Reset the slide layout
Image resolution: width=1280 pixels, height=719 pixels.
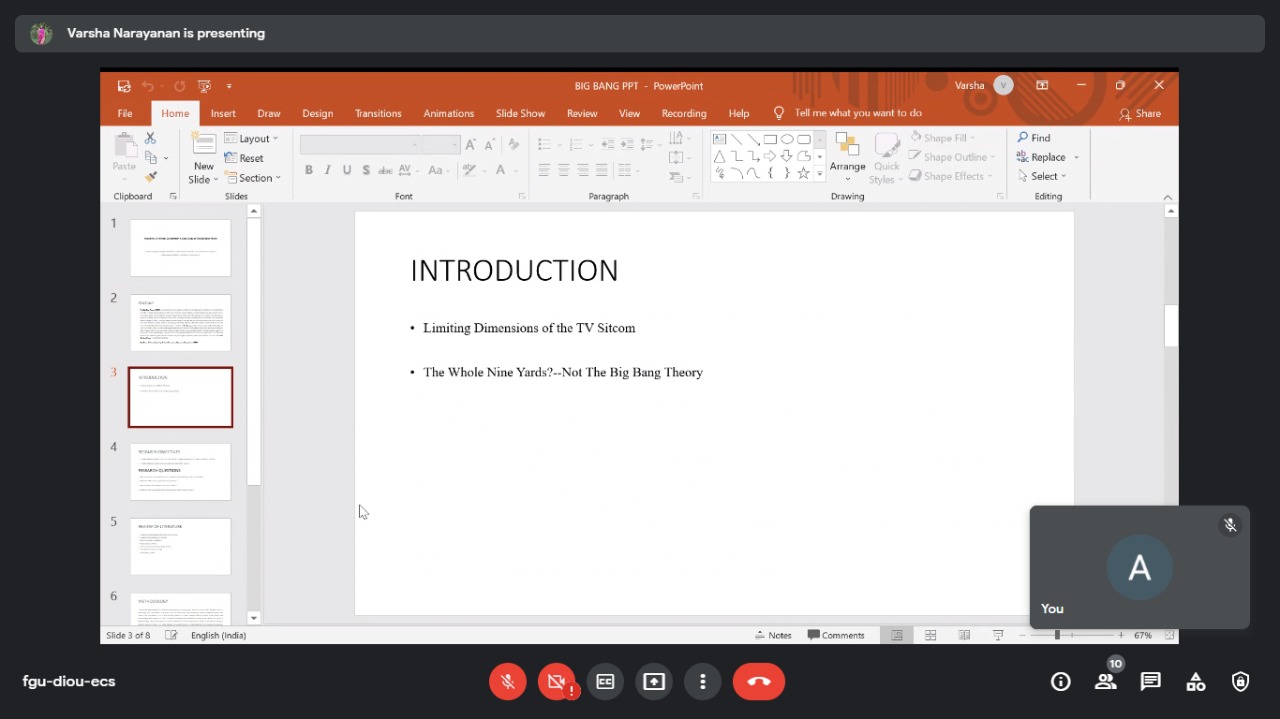[244, 158]
